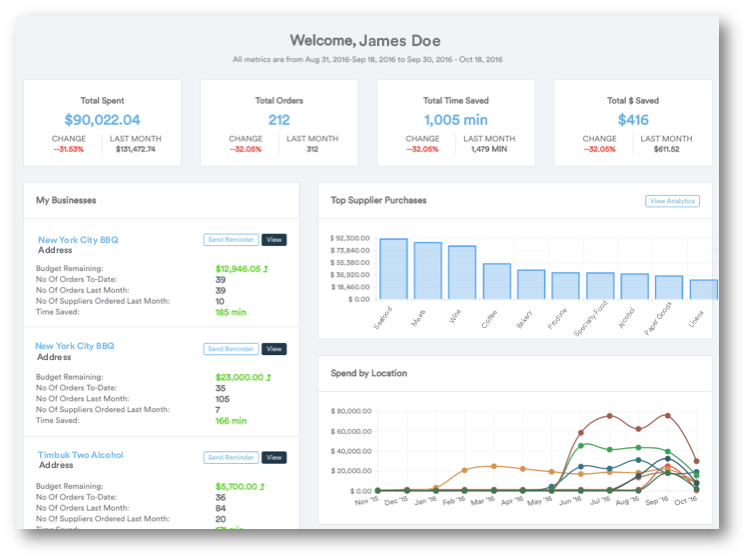This screenshot has width=750, height=560.
Task: Click the Seafood bar in chart
Action: point(394,269)
